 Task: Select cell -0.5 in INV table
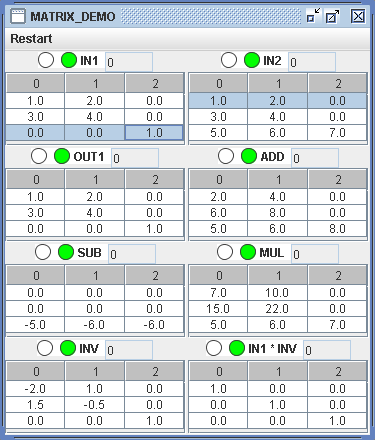tap(95, 405)
